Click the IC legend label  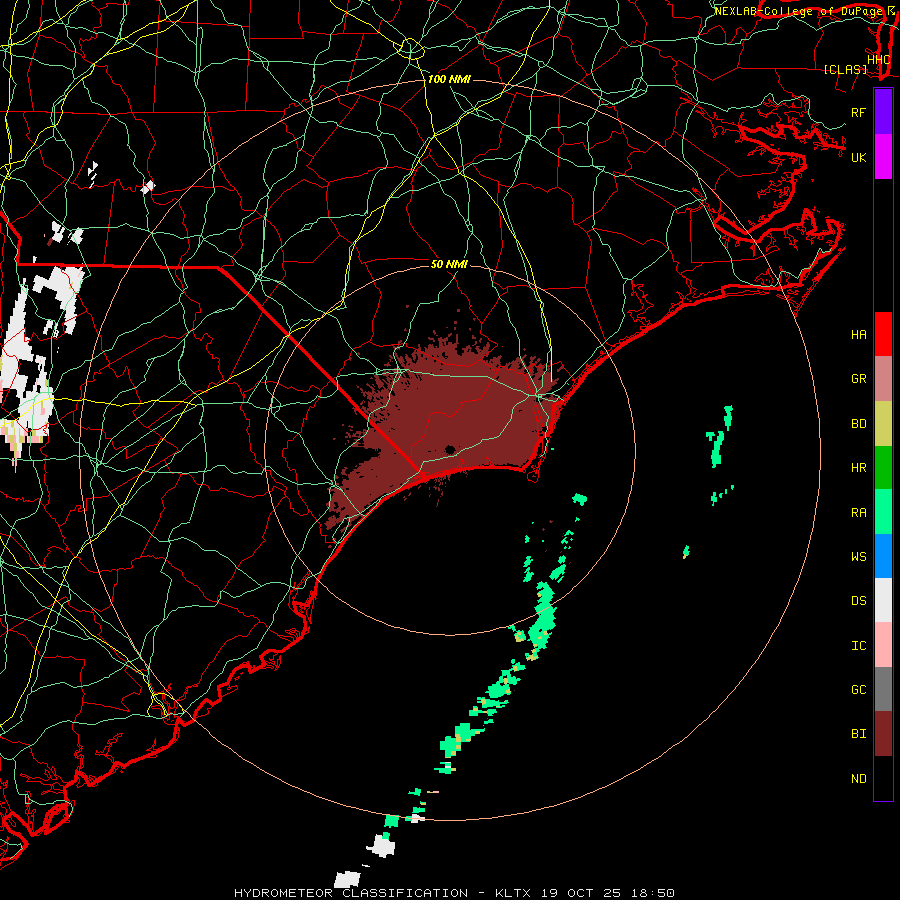[858, 646]
